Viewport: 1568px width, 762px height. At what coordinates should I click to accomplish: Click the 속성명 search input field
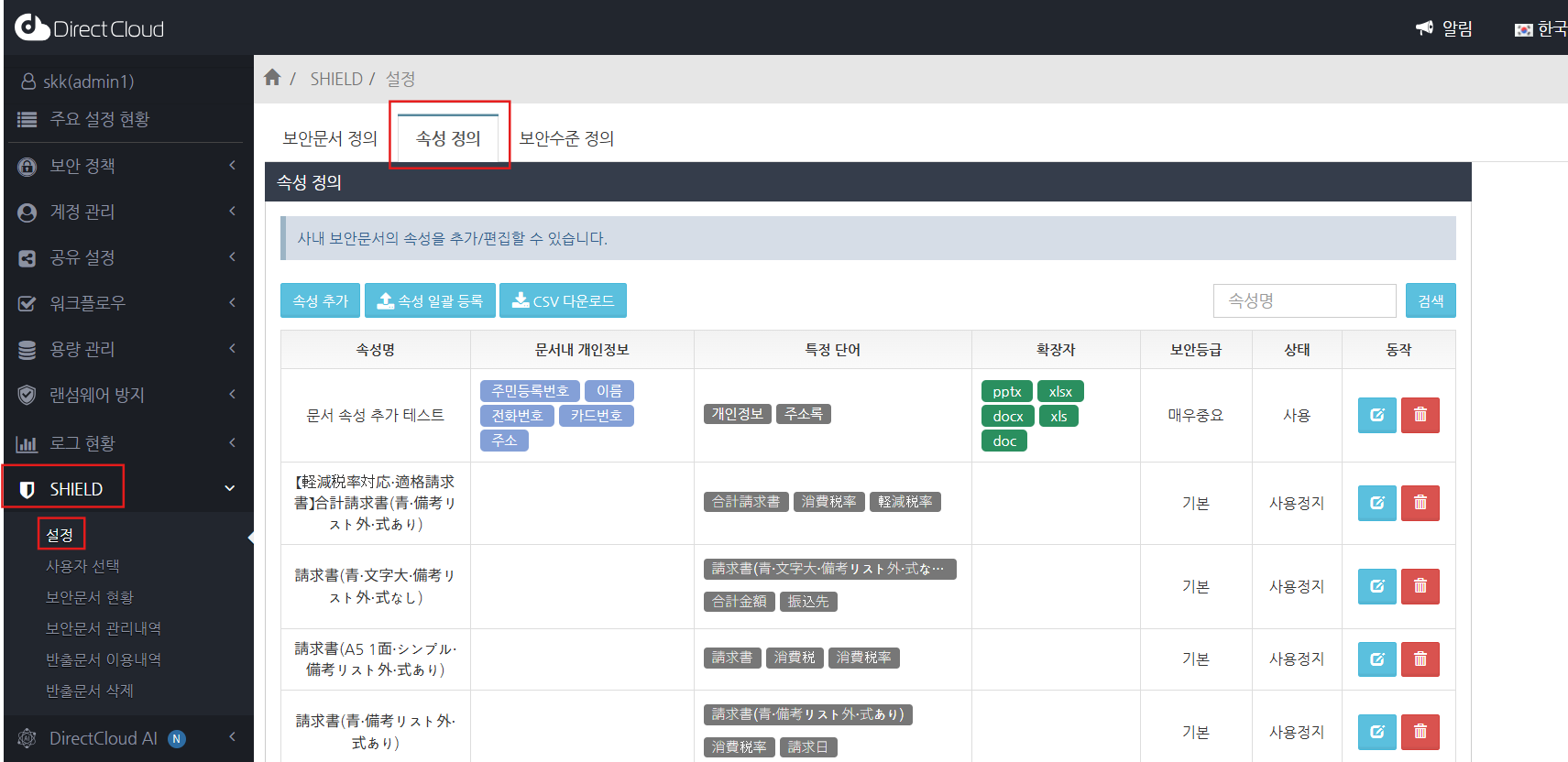click(1304, 300)
